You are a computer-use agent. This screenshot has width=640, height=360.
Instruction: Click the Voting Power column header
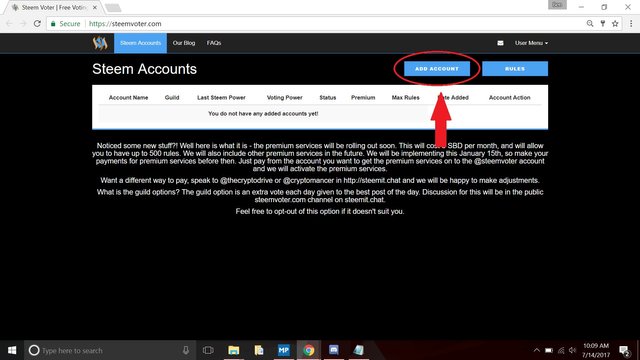pyautogui.click(x=284, y=98)
